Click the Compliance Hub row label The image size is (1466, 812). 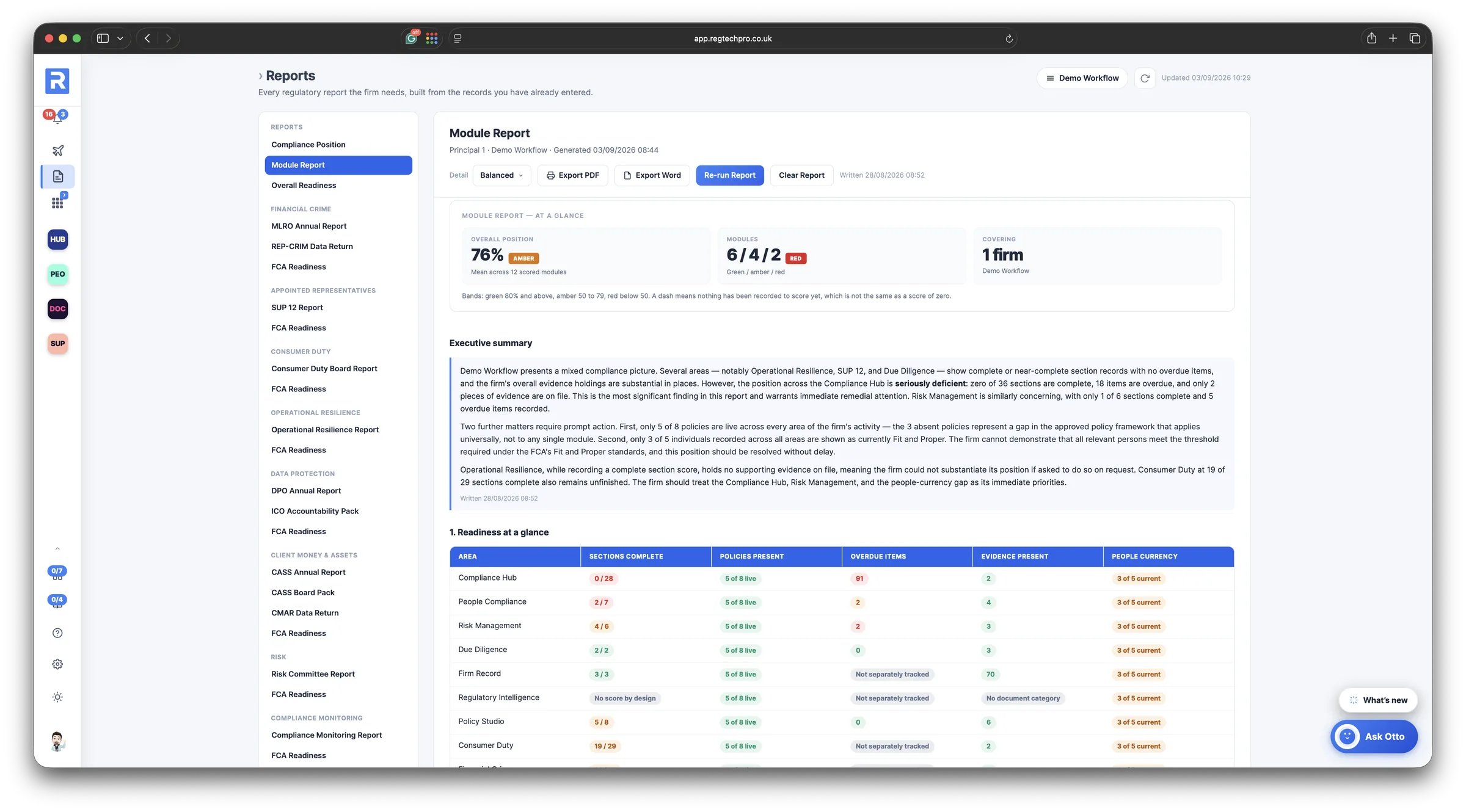[487, 578]
